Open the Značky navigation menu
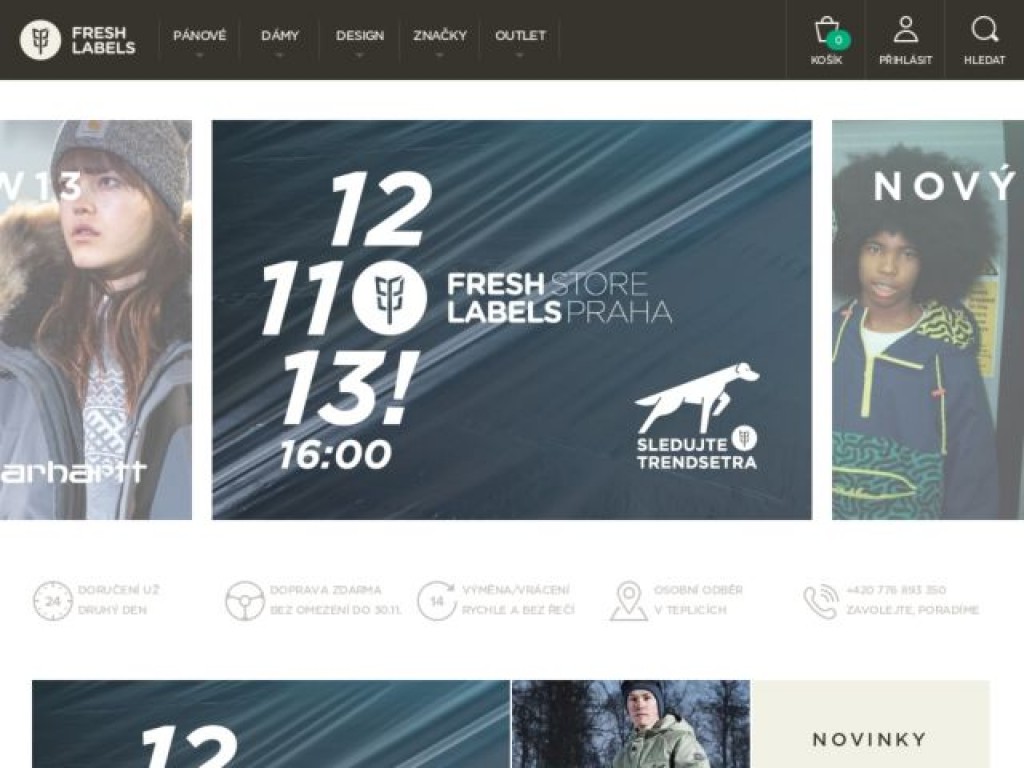Viewport: 1024px width, 768px height. [x=440, y=40]
